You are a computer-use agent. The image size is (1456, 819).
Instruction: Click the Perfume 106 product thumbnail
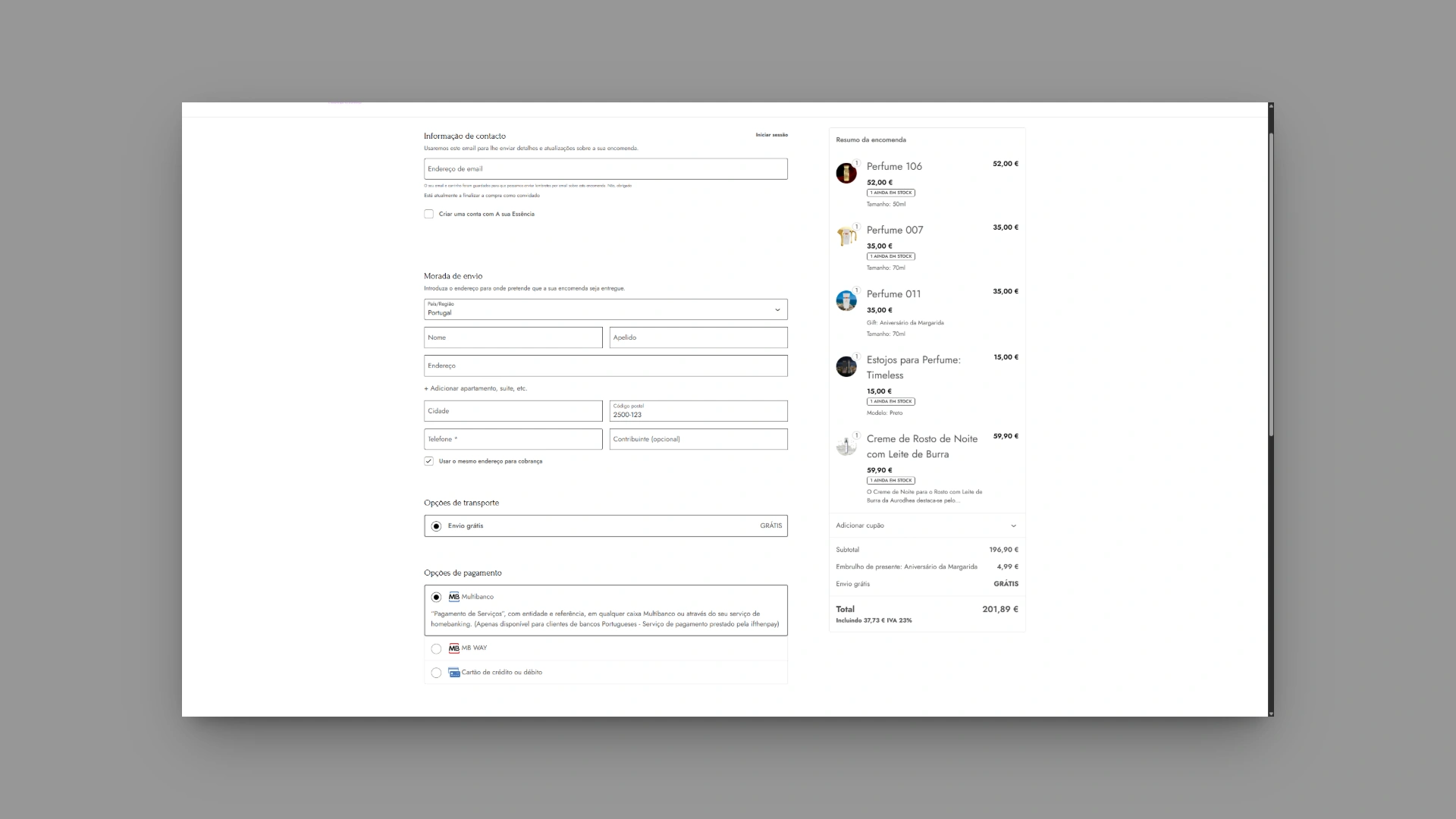[x=846, y=173]
